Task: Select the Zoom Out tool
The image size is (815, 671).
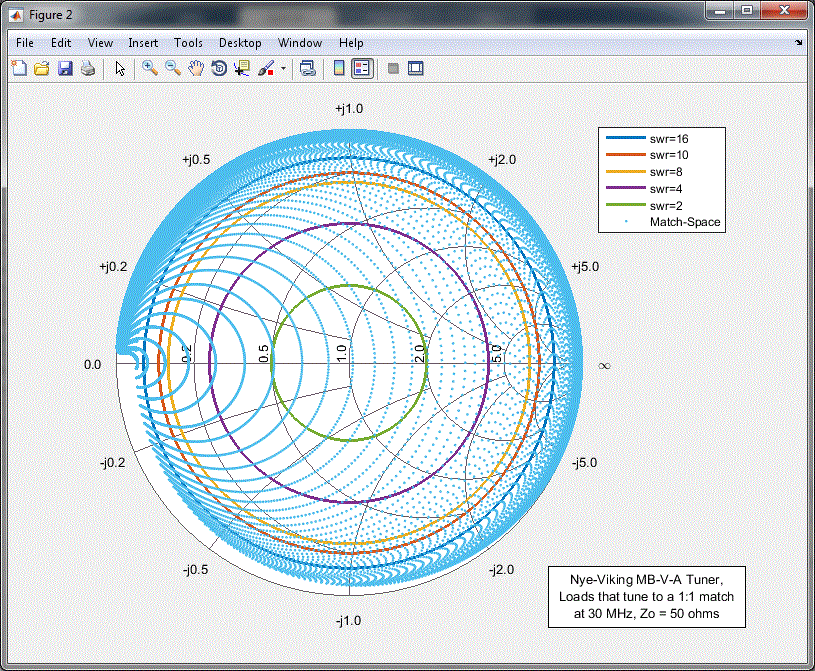Action: coord(170,68)
